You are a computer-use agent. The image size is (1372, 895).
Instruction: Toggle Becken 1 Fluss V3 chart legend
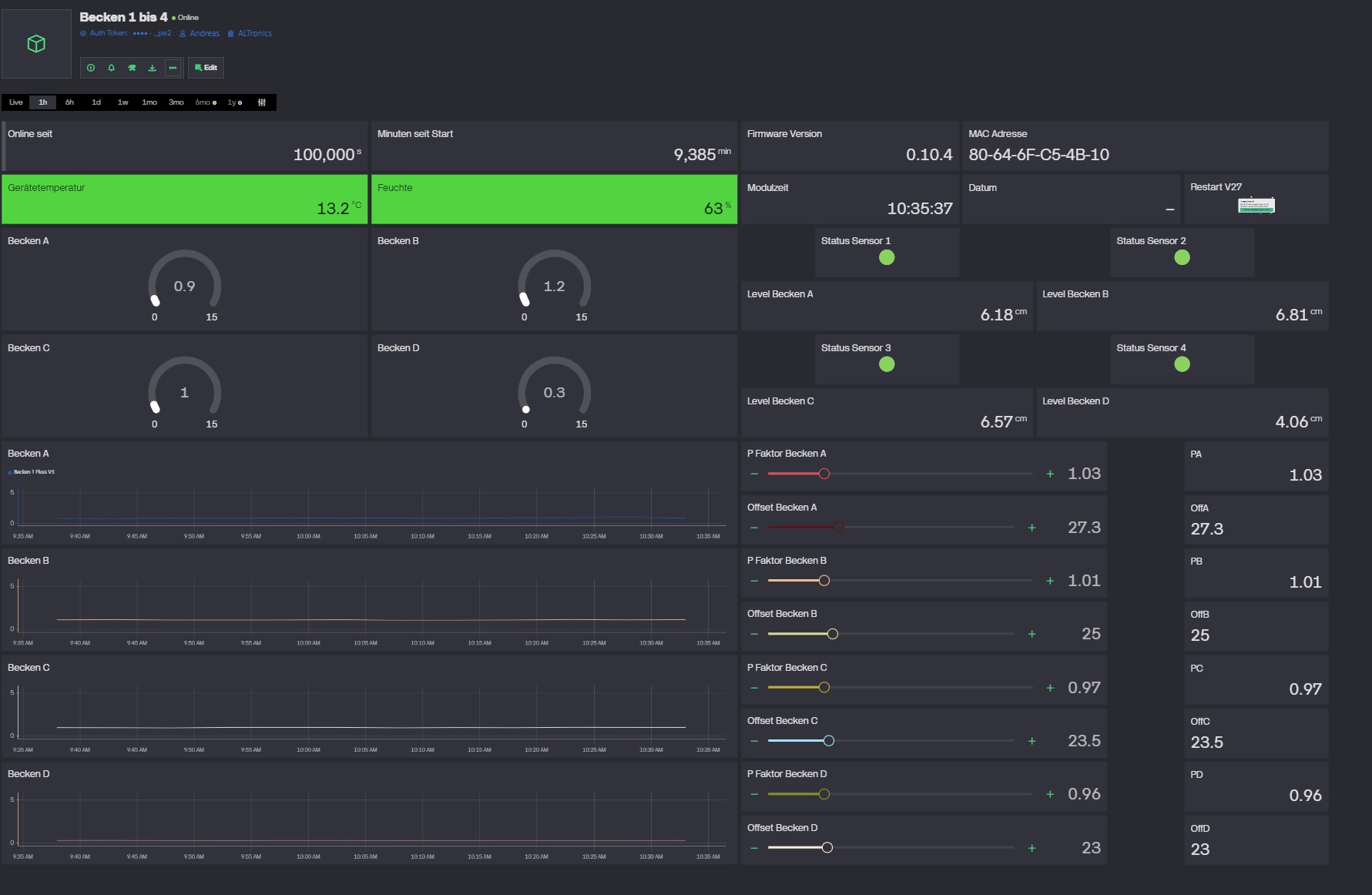coord(32,472)
